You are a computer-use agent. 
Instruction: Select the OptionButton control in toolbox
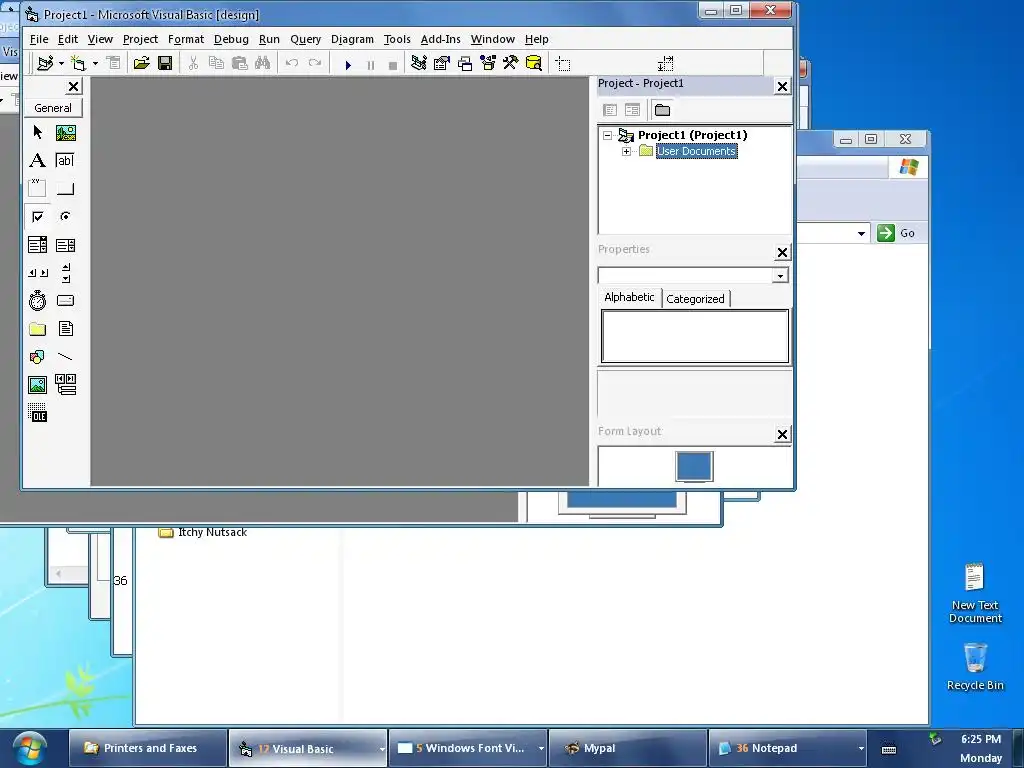pos(65,216)
